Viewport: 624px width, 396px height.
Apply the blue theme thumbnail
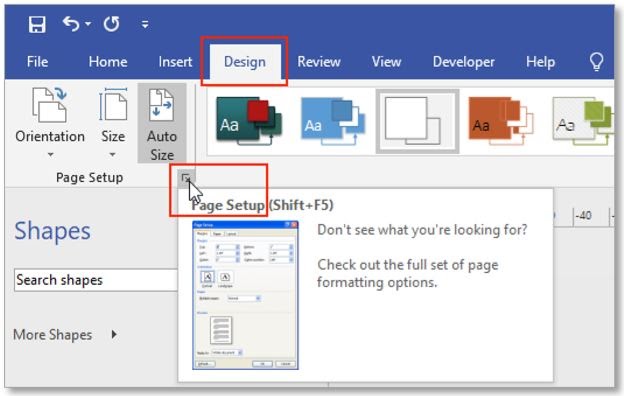coord(333,121)
